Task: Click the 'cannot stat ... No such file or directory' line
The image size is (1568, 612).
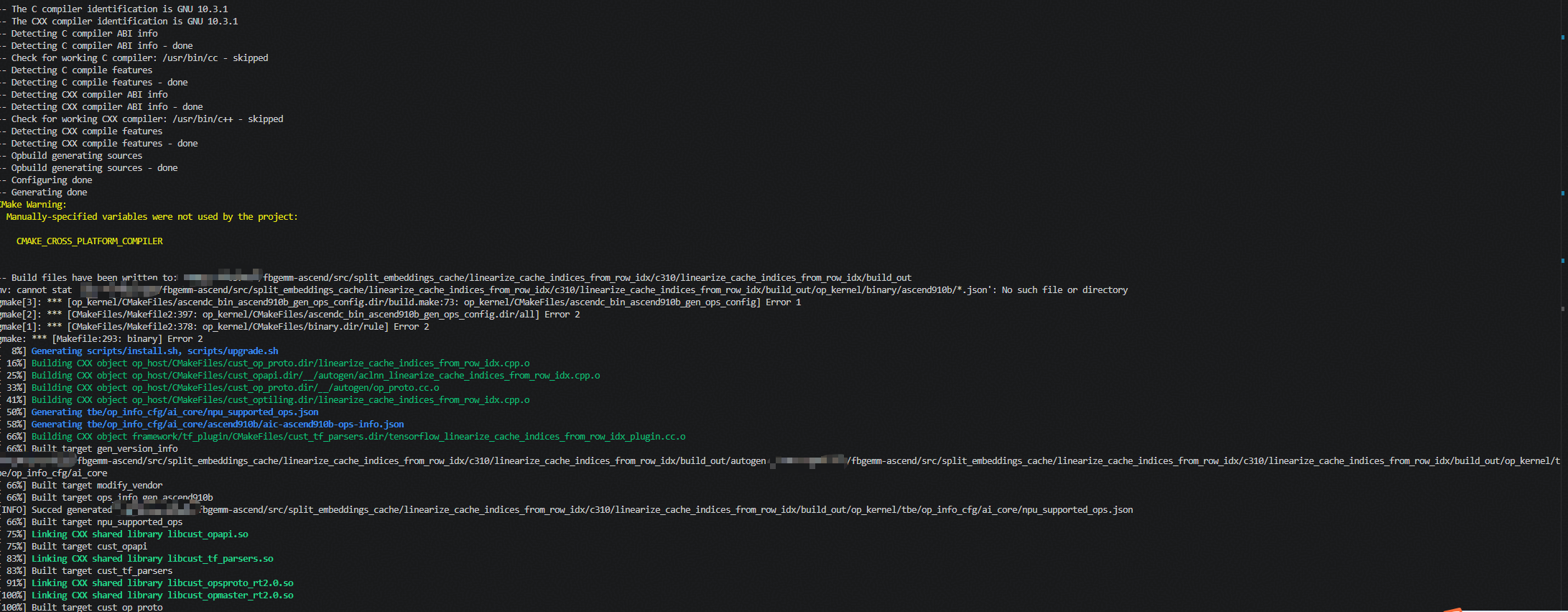Action: tap(564, 290)
